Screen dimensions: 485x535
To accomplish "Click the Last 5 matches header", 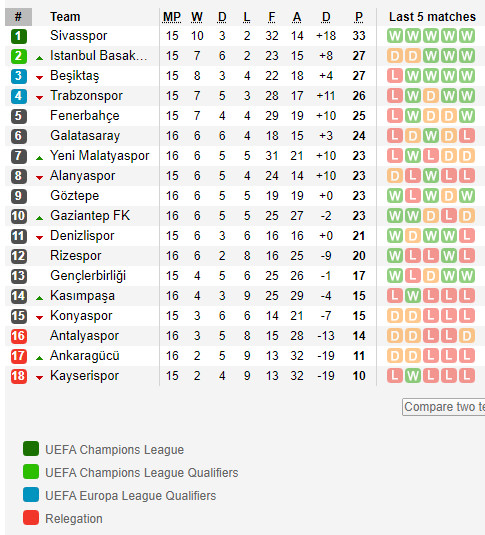I will pos(432,17).
